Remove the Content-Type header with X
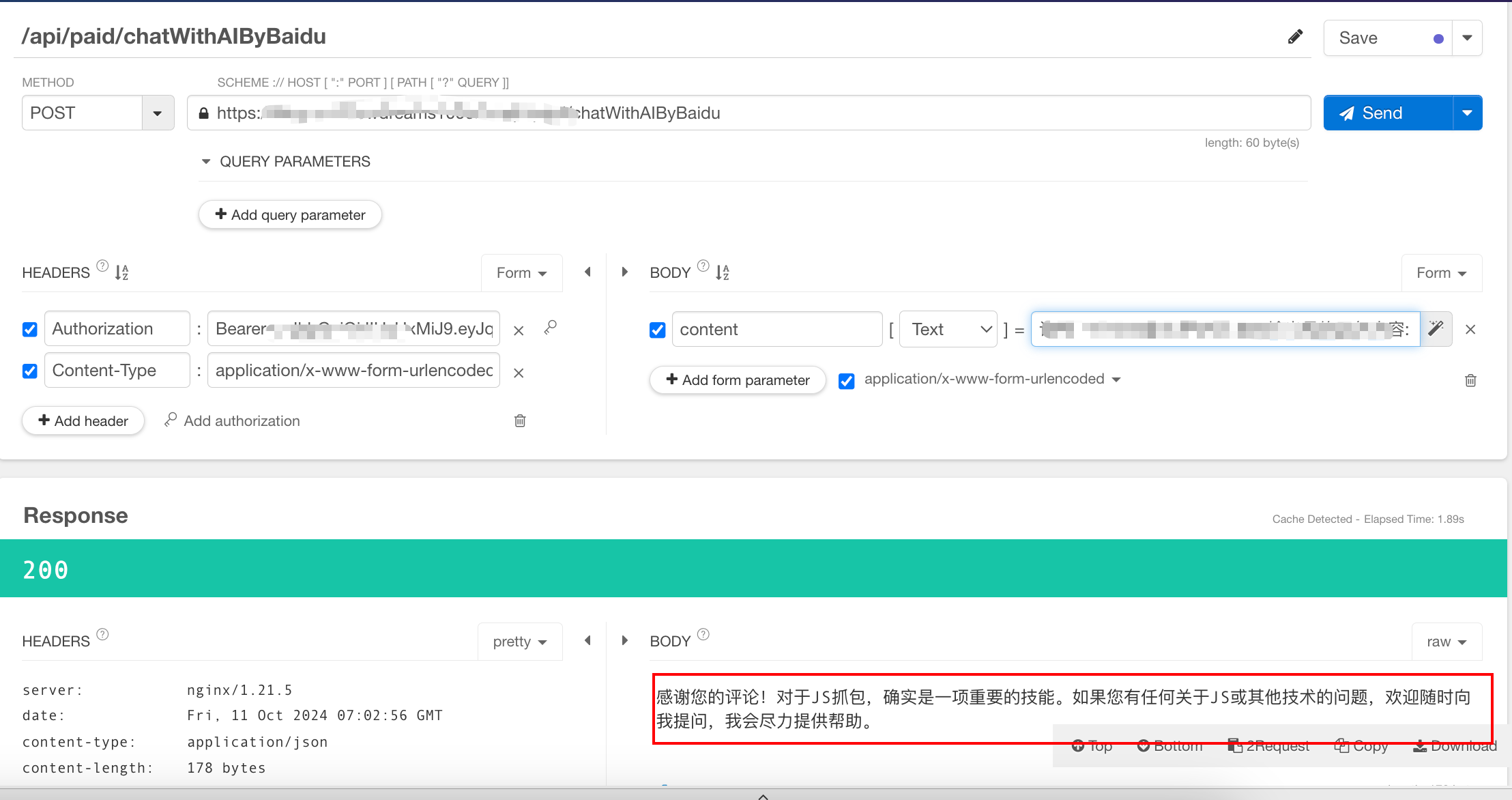The height and width of the screenshot is (800, 1512). click(x=519, y=373)
